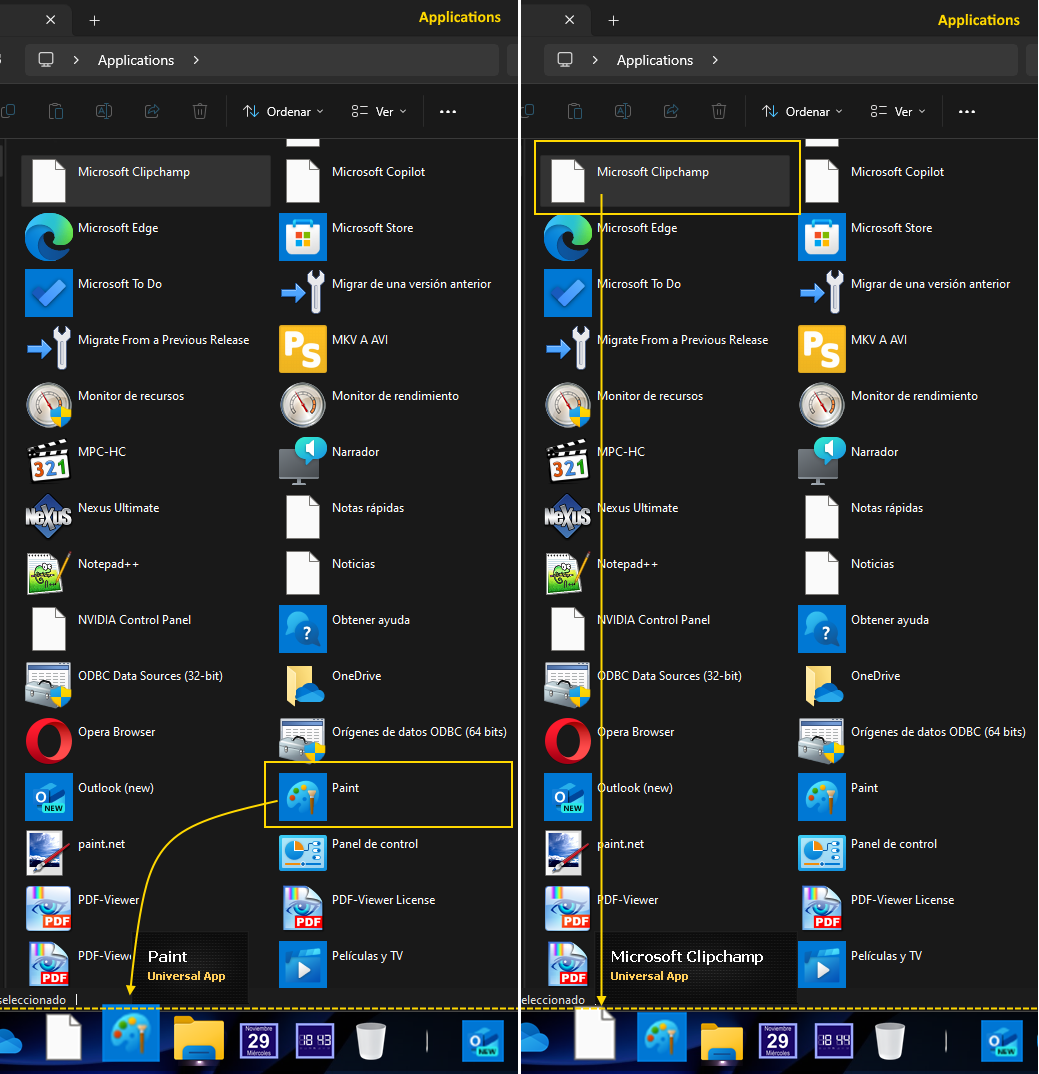The height and width of the screenshot is (1074, 1039).
Task: Click the share icon in right toolbar
Action: (671, 111)
